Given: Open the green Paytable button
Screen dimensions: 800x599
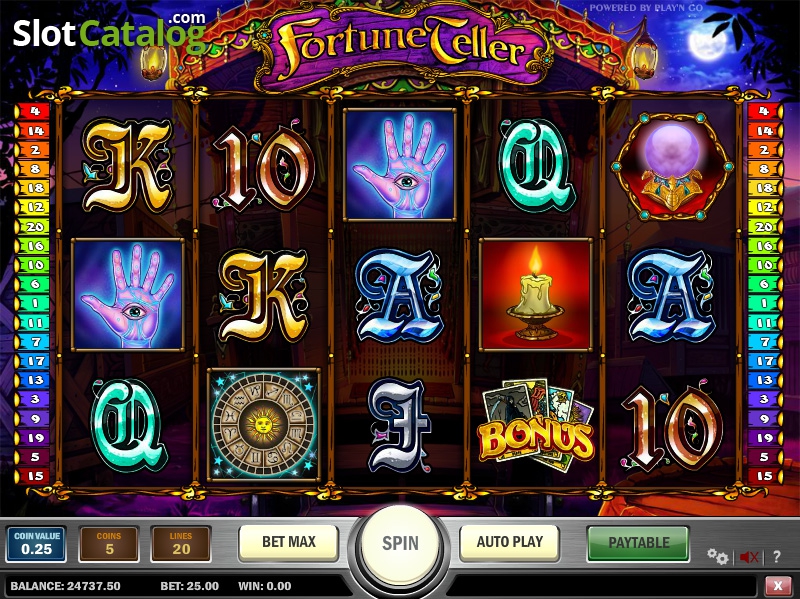Looking at the screenshot, I should point(638,543).
